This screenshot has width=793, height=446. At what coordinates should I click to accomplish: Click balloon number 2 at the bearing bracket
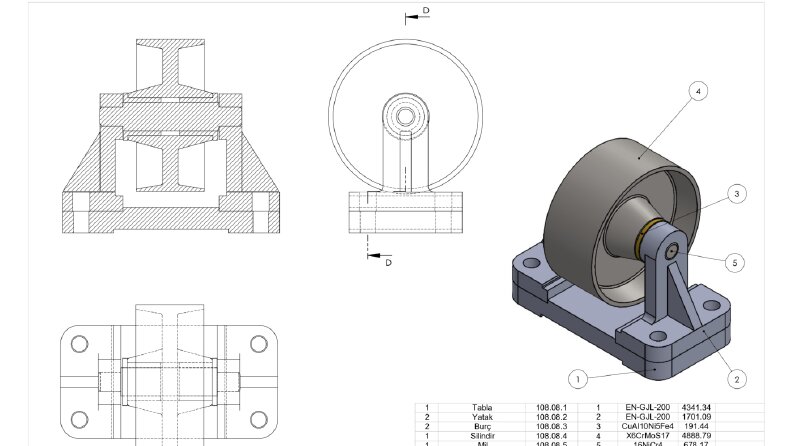[736, 379]
